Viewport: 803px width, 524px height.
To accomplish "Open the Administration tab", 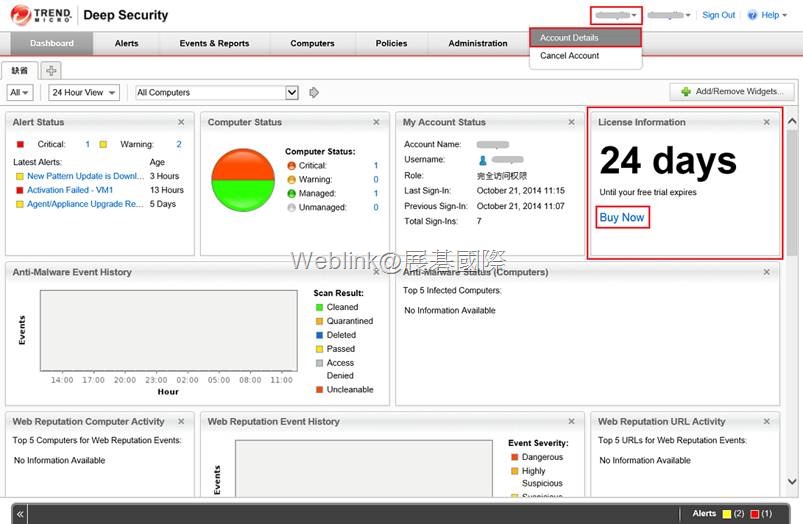I will [478, 44].
